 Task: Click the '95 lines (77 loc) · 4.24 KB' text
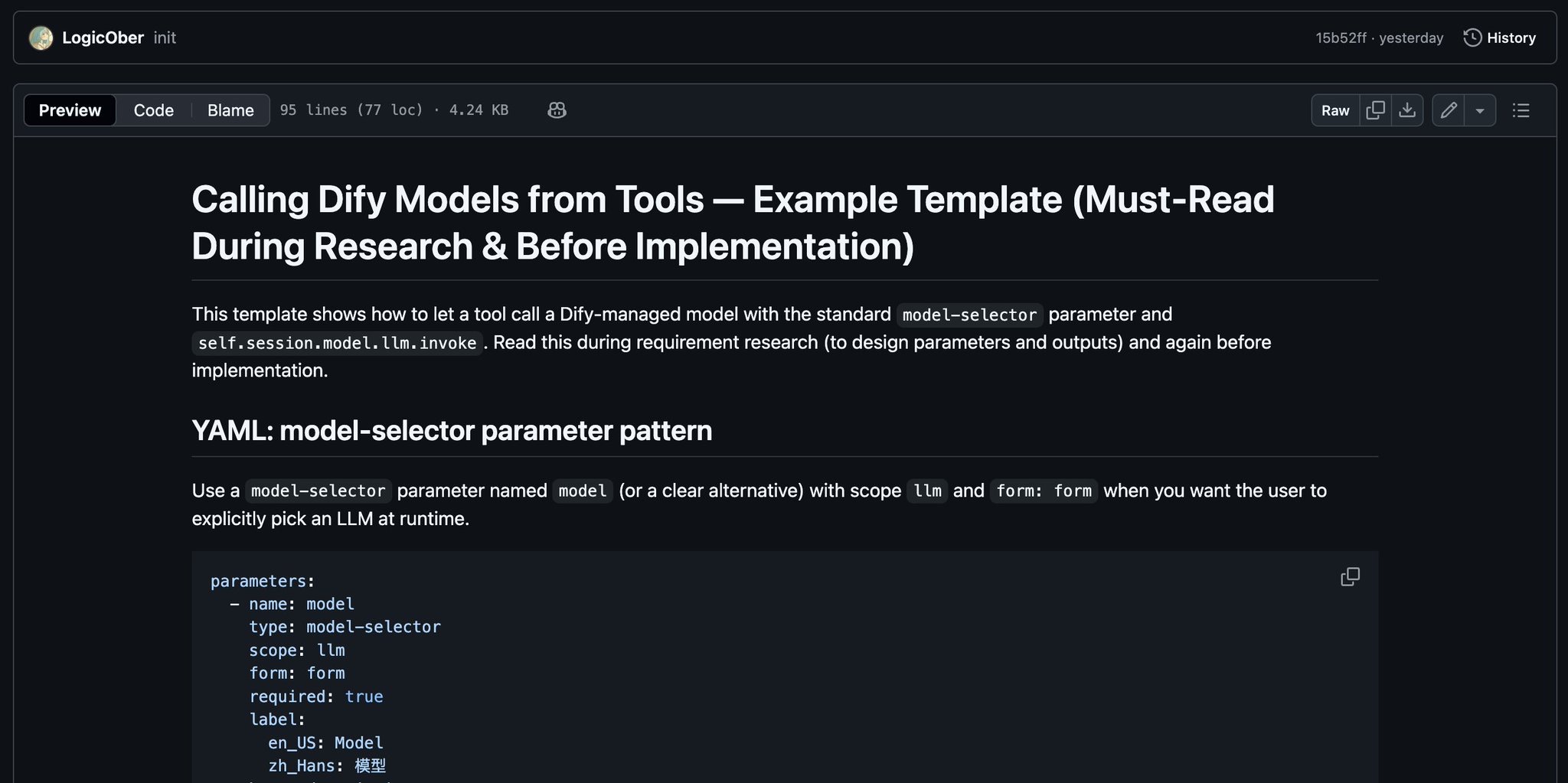click(394, 110)
